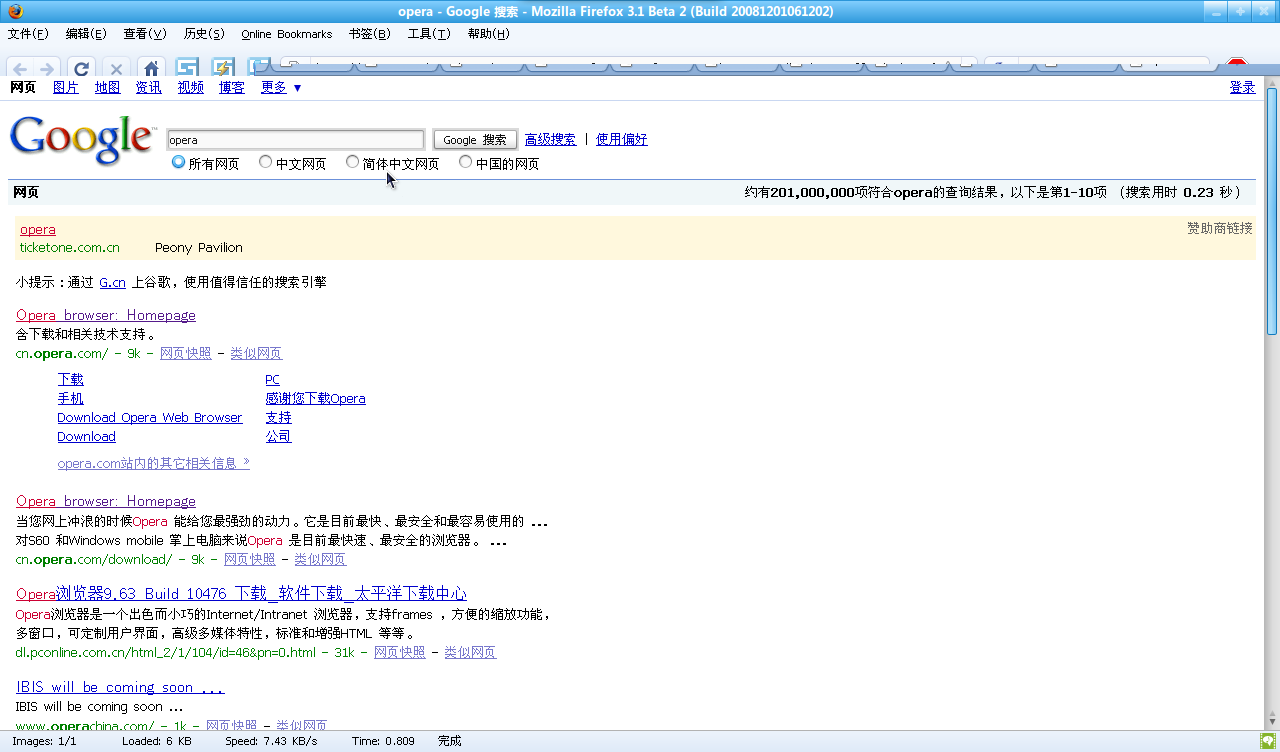Switch to 资讯 search
1280x752 pixels.
pos(149,88)
